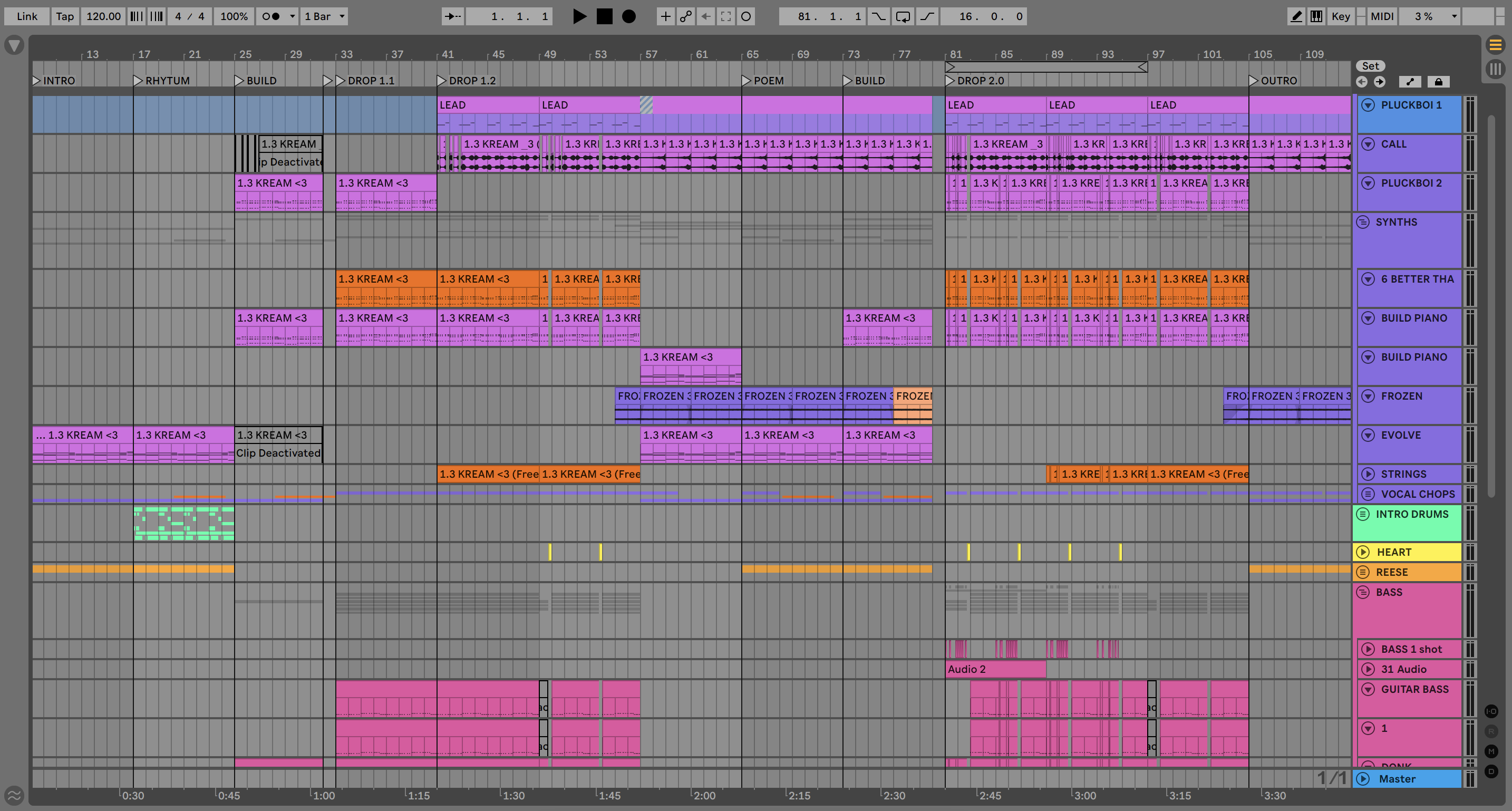Click the Next Locator arrow
Screen dimensions: 1512x811
(x=1379, y=82)
